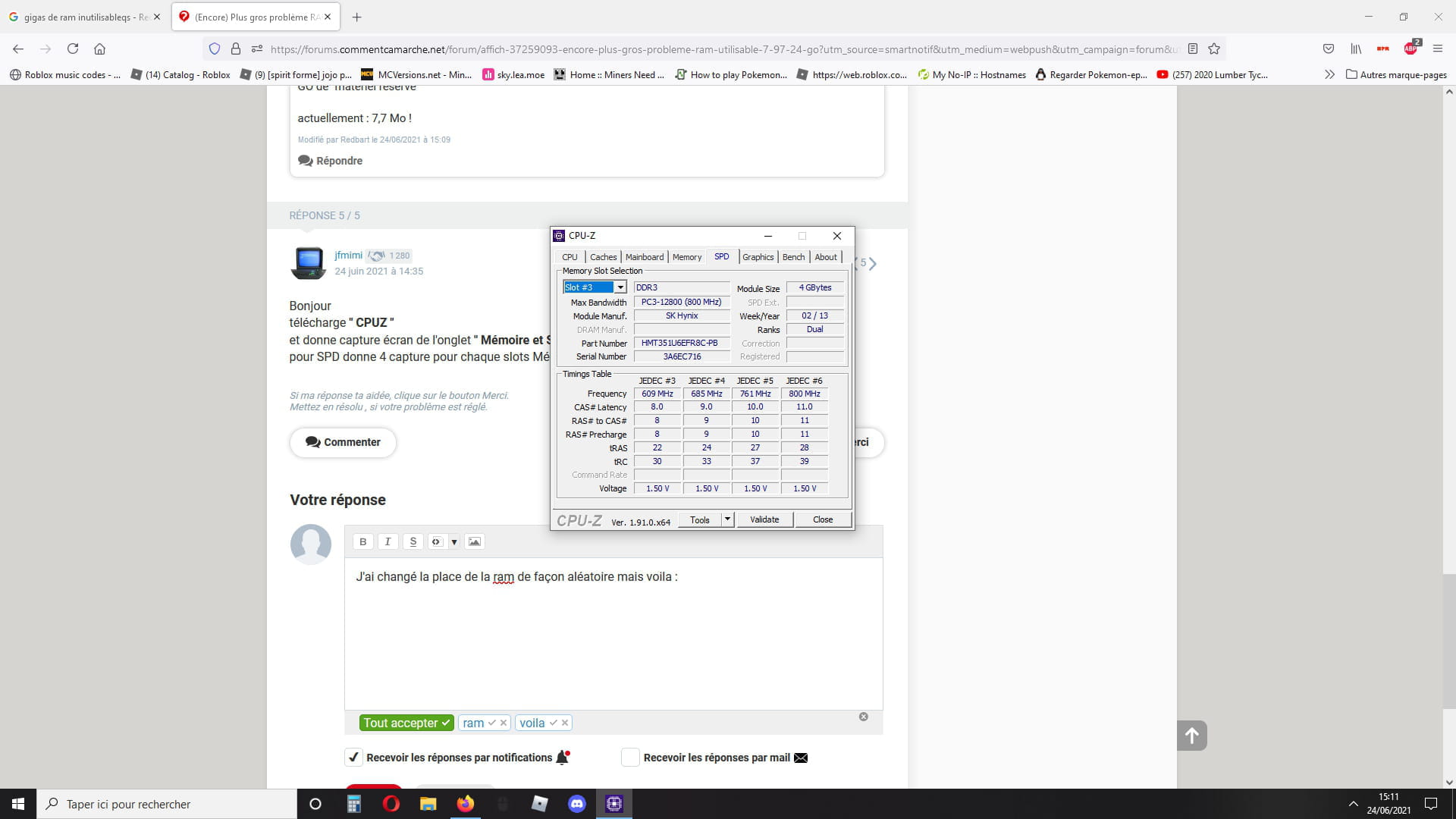Click the taskbar search box
The height and width of the screenshot is (819, 1456).
167,804
